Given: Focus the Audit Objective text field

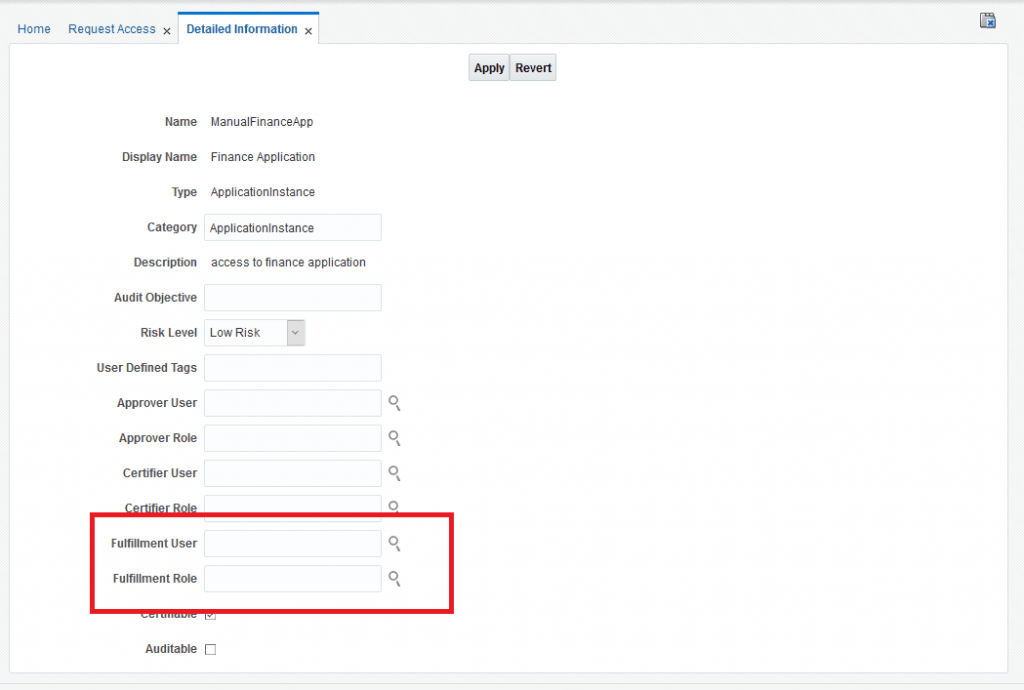Looking at the screenshot, I should (292, 298).
